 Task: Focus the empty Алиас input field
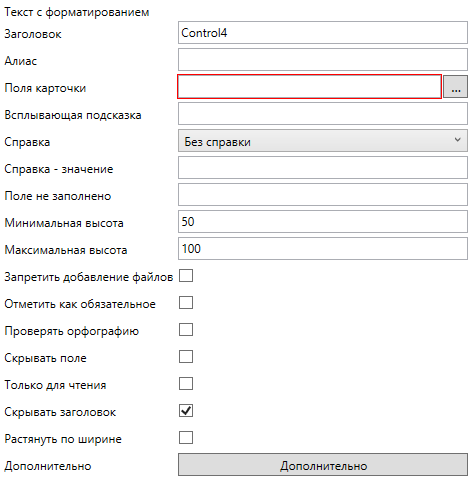pyautogui.click(x=323, y=60)
